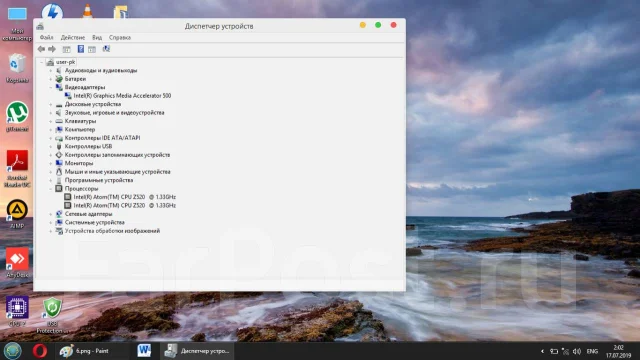Click the speaker icon beside Аудиовходы и аудиовыходы
640x360 pixels.
click(x=59, y=71)
